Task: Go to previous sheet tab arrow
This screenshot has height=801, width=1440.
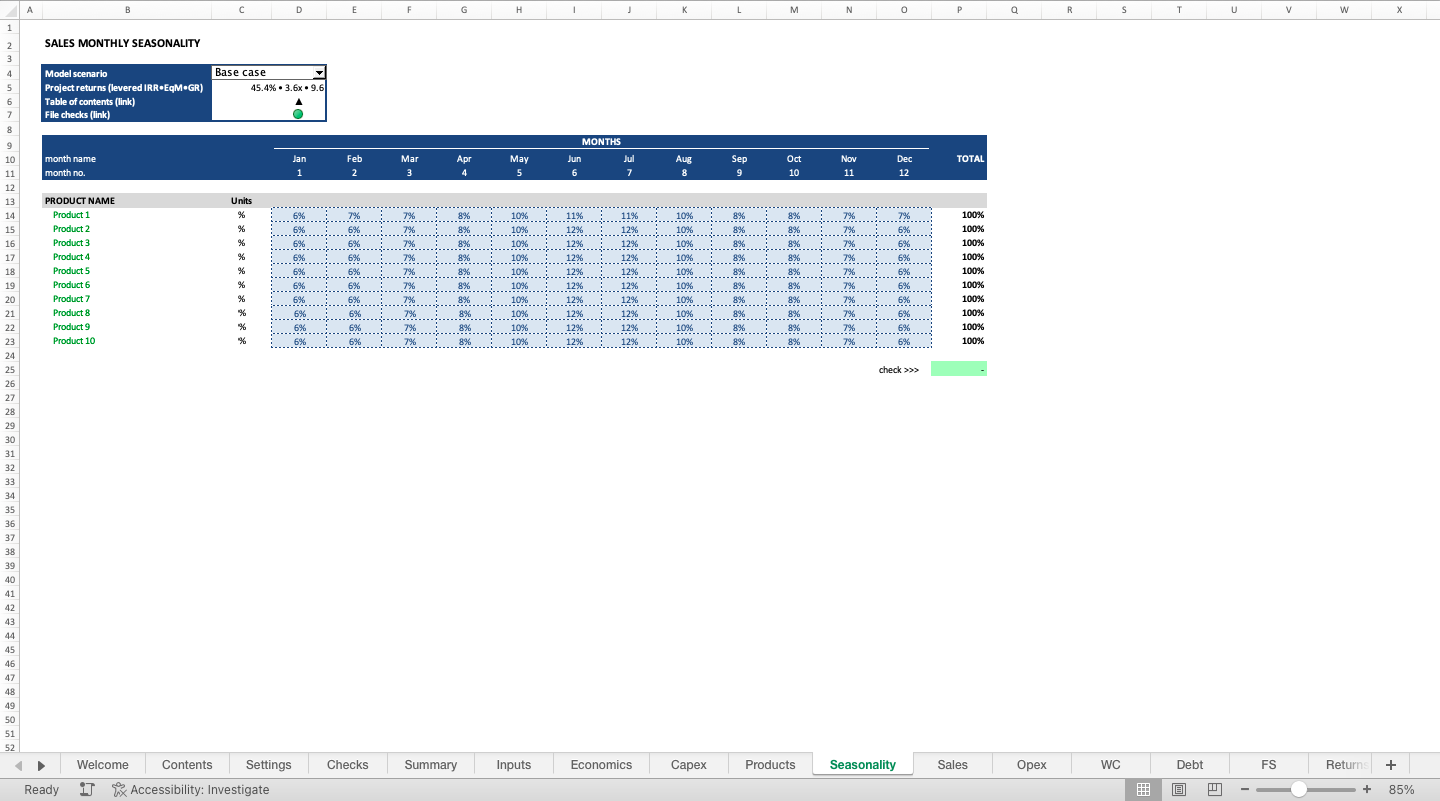Action: (19, 765)
